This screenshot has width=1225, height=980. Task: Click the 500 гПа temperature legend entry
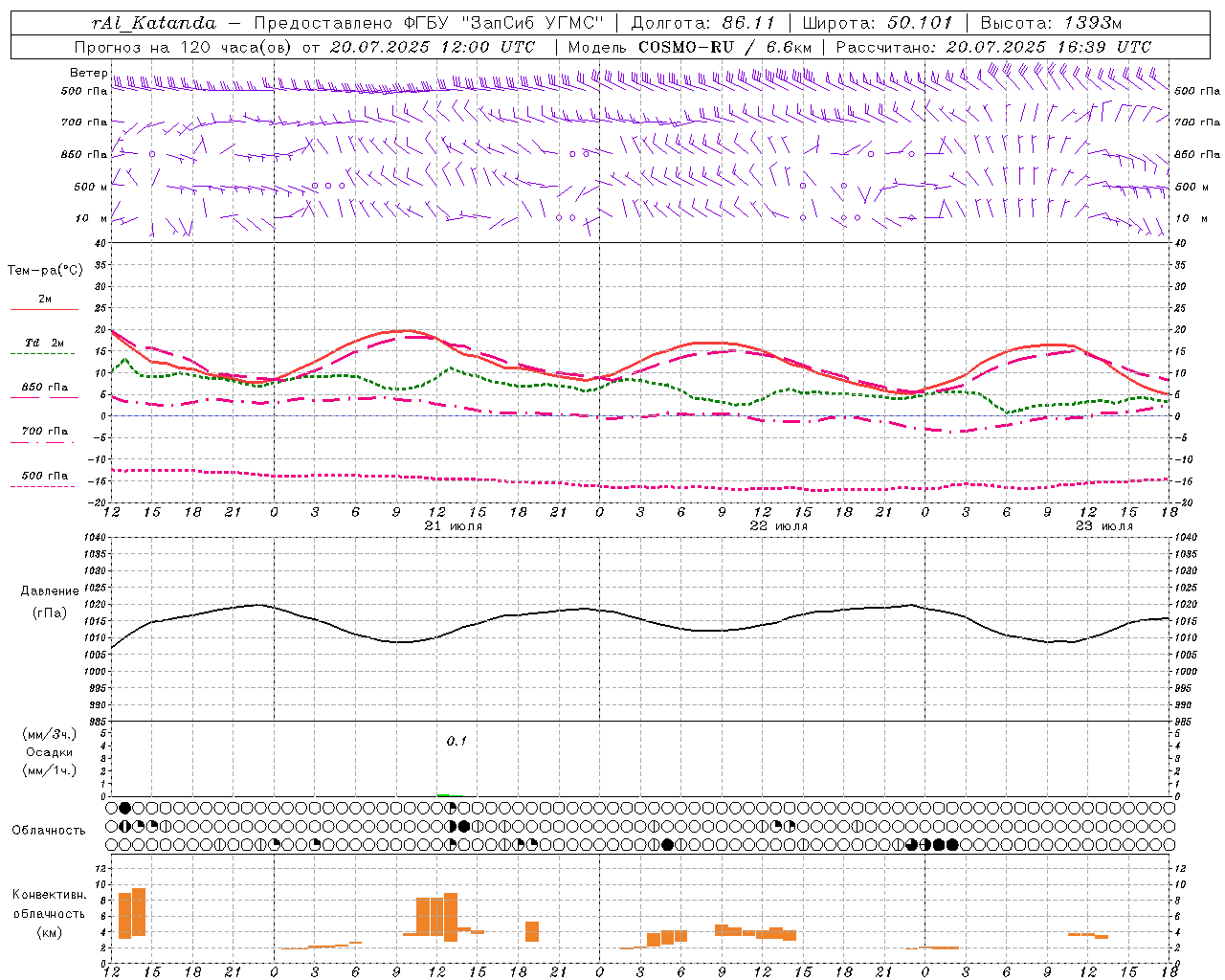(x=44, y=476)
